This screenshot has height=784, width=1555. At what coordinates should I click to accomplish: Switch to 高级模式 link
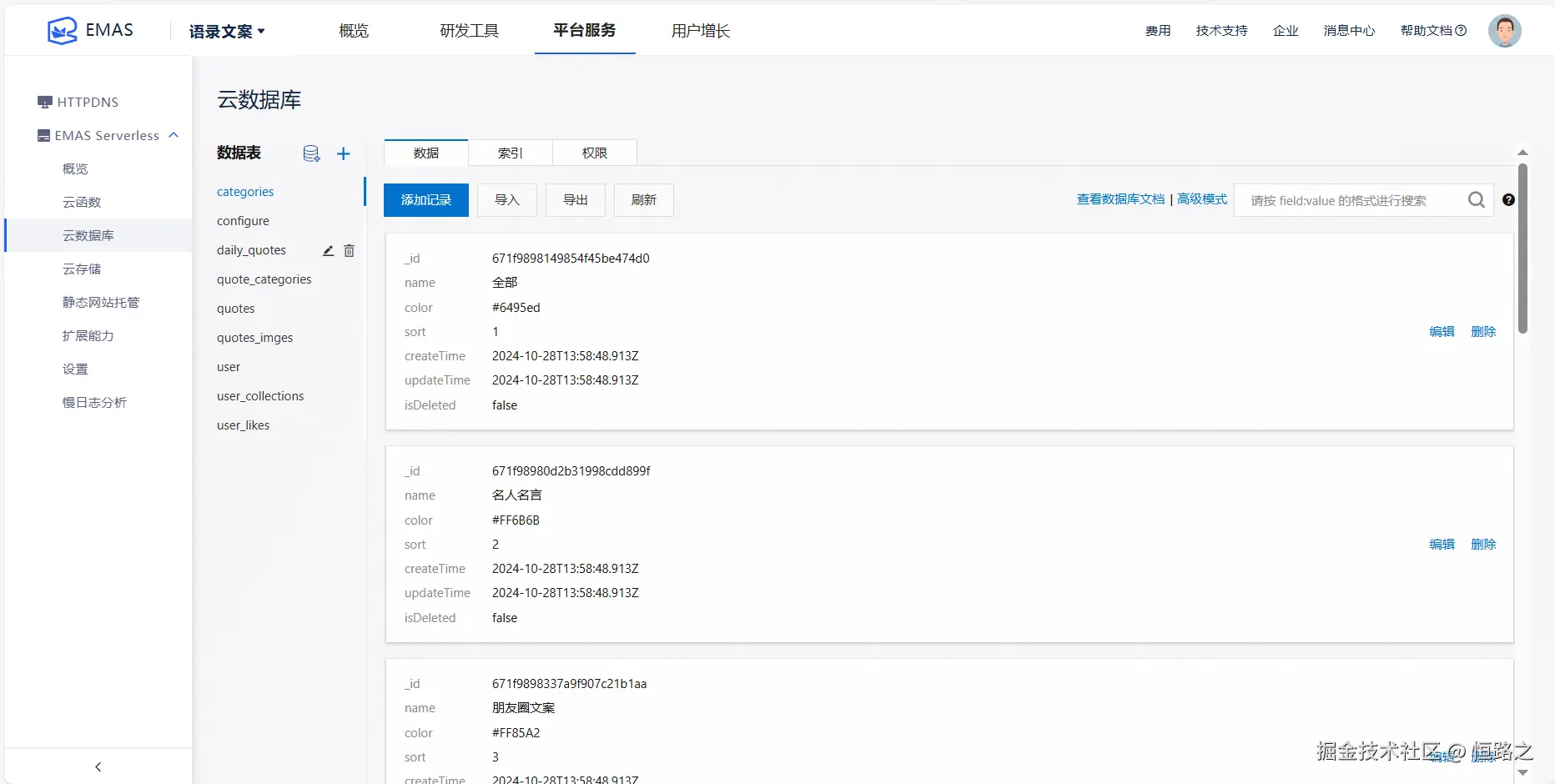pos(1202,199)
